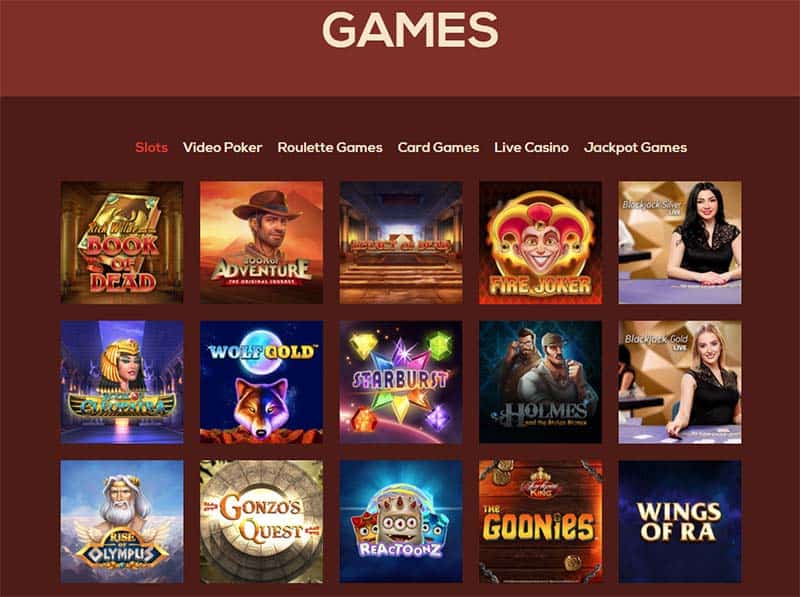Launch the Cleopatra-themed slot tile

(x=122, y=382)
